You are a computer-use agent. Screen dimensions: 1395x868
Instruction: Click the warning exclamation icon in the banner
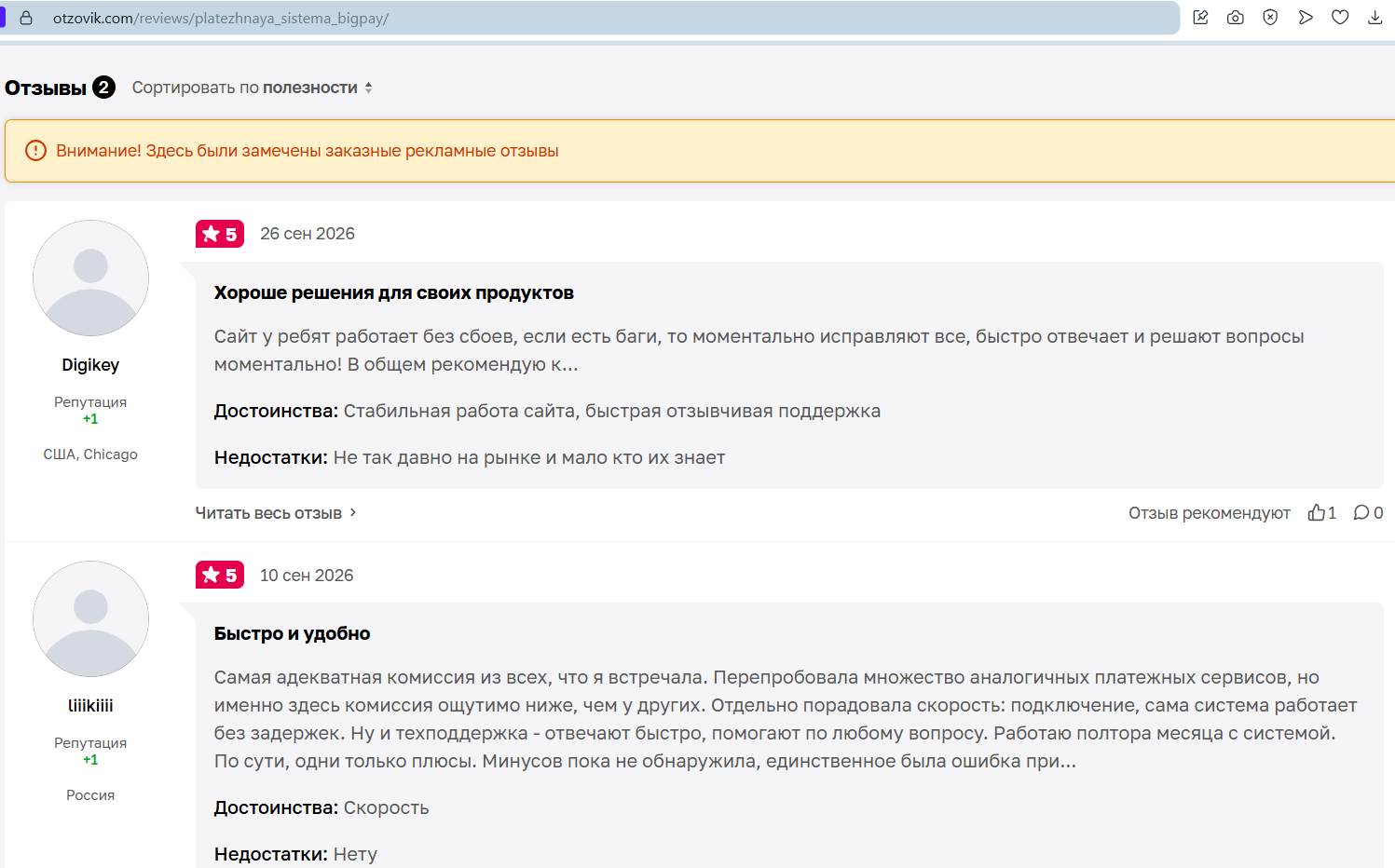(35, 151)
